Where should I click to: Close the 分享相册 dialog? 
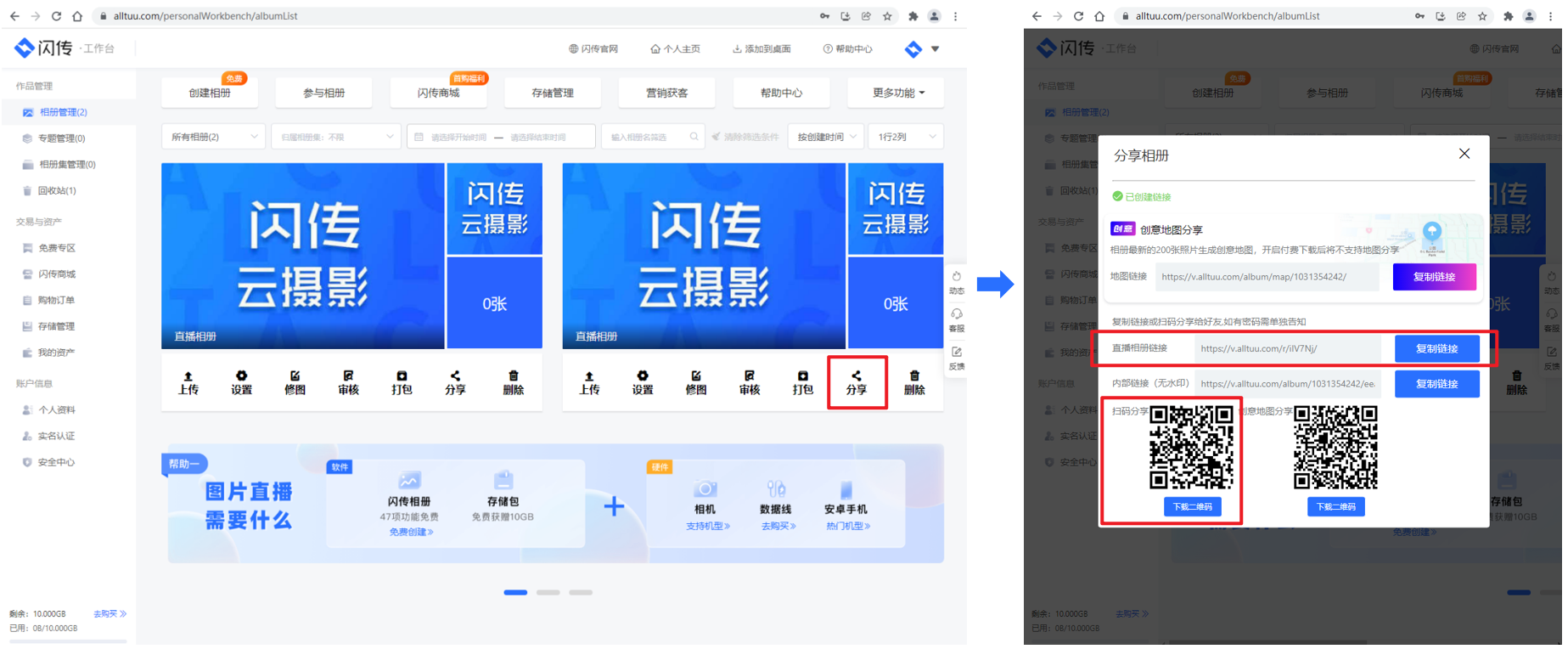click(1464, 154)
